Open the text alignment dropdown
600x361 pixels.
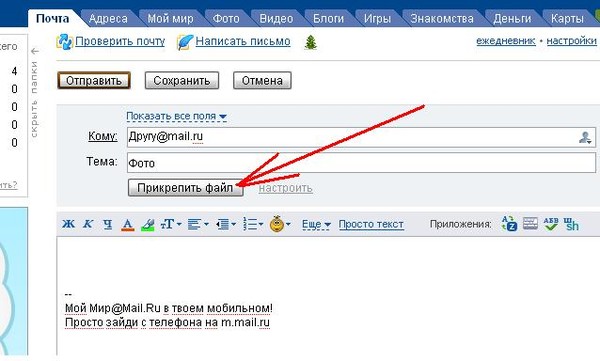coord(198,224)
